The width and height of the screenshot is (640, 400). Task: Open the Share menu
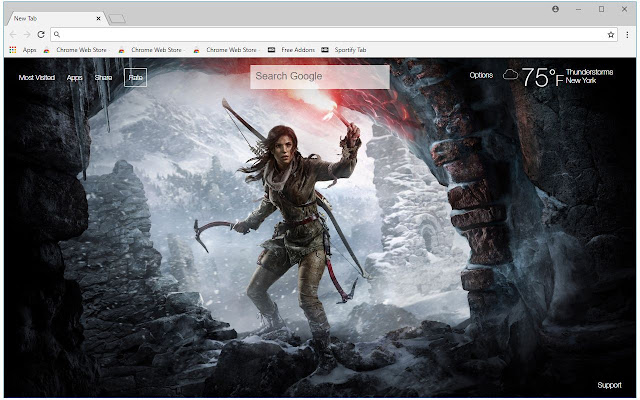pyautogui.click(x=103, y=78)
